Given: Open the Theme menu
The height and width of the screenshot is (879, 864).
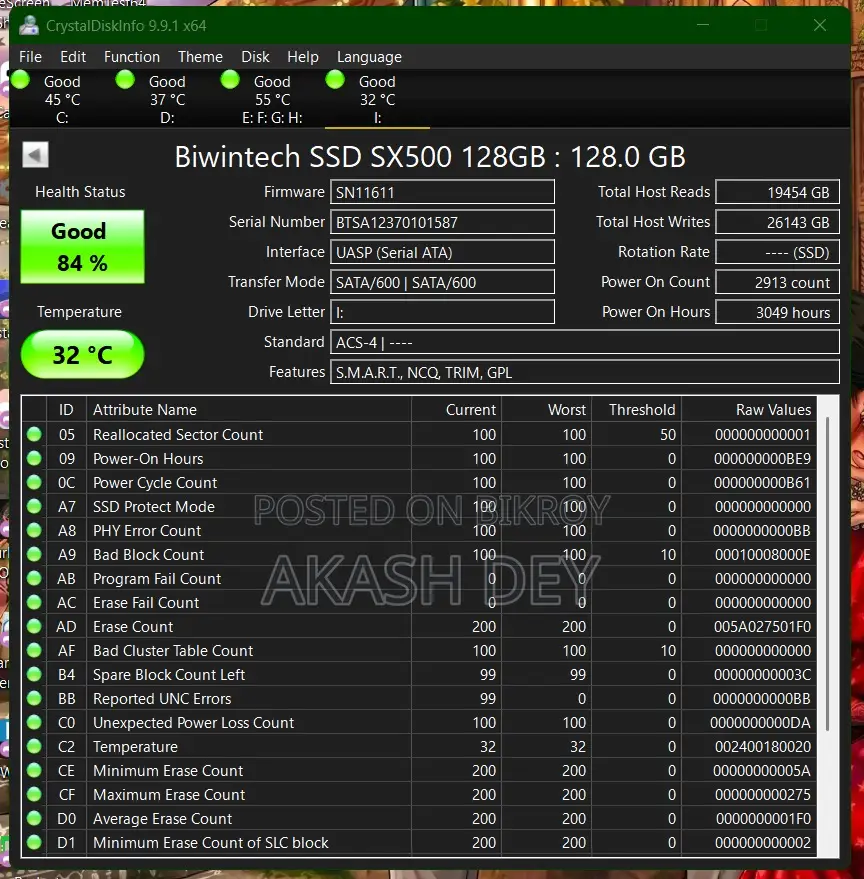Looking at the screenshot, I should pos(200,57).
